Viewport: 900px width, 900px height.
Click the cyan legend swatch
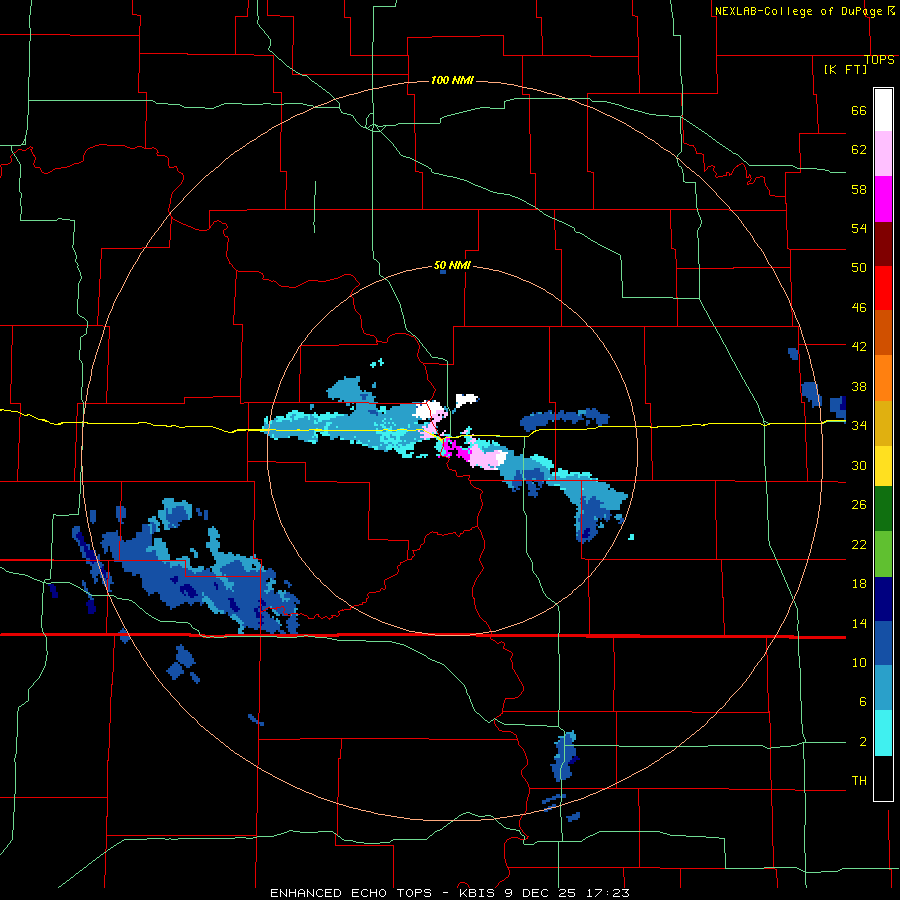[x=883, y=733]
